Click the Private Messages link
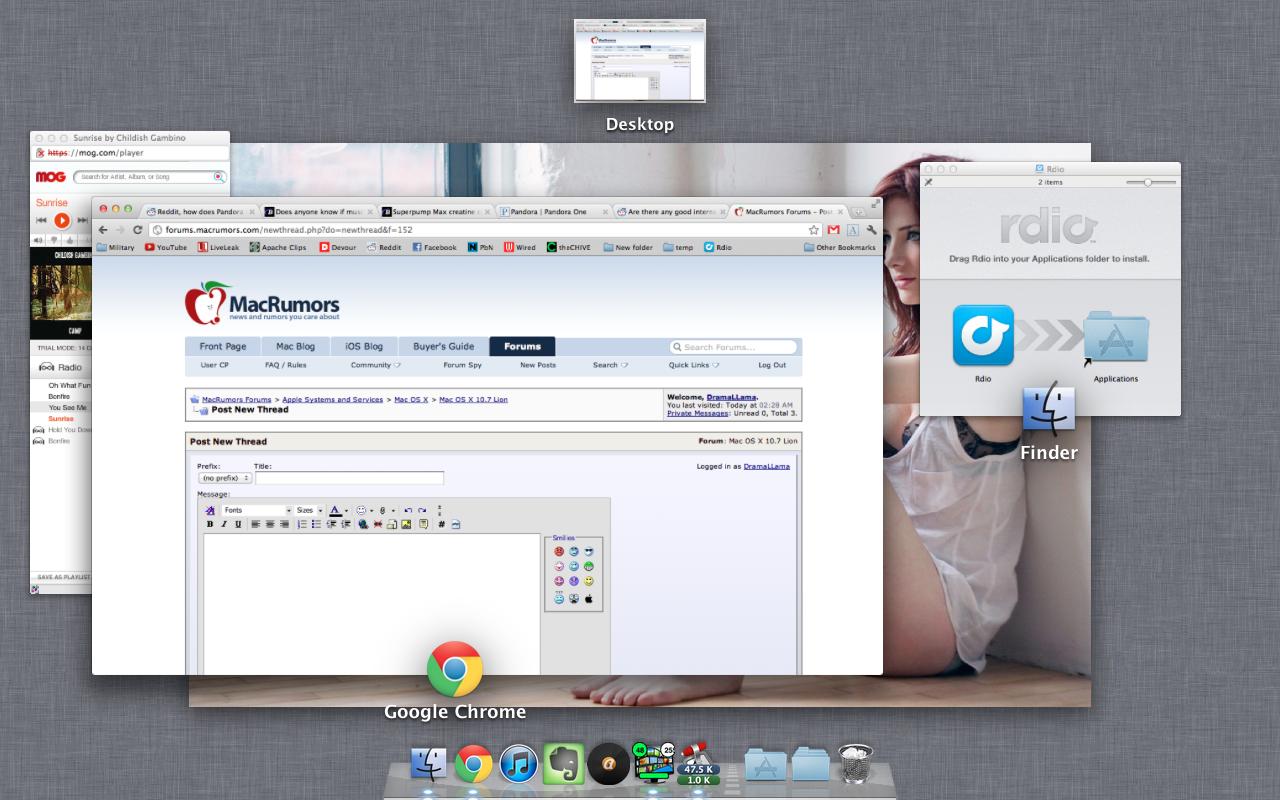Screen dimensions: 1280x800 (698, 413)
